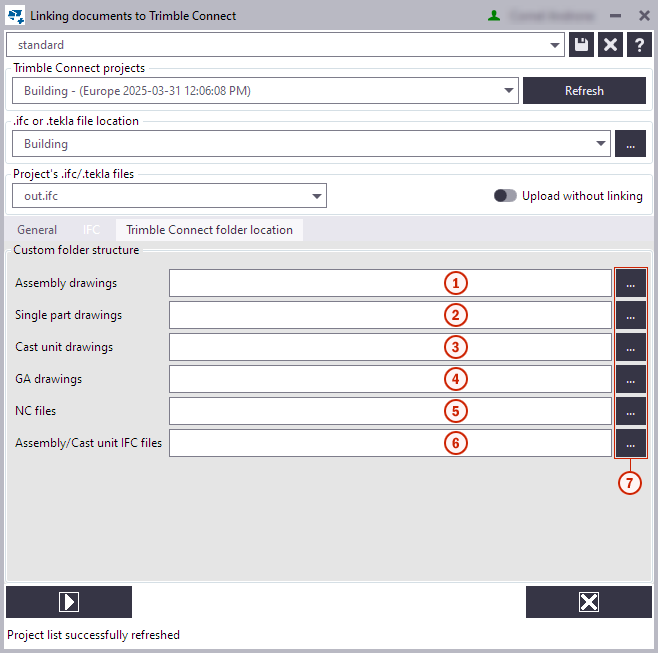The width and height of the screenshot is (658, 653).
Task: Toggle Upload without linking switch
Action: 505,196
